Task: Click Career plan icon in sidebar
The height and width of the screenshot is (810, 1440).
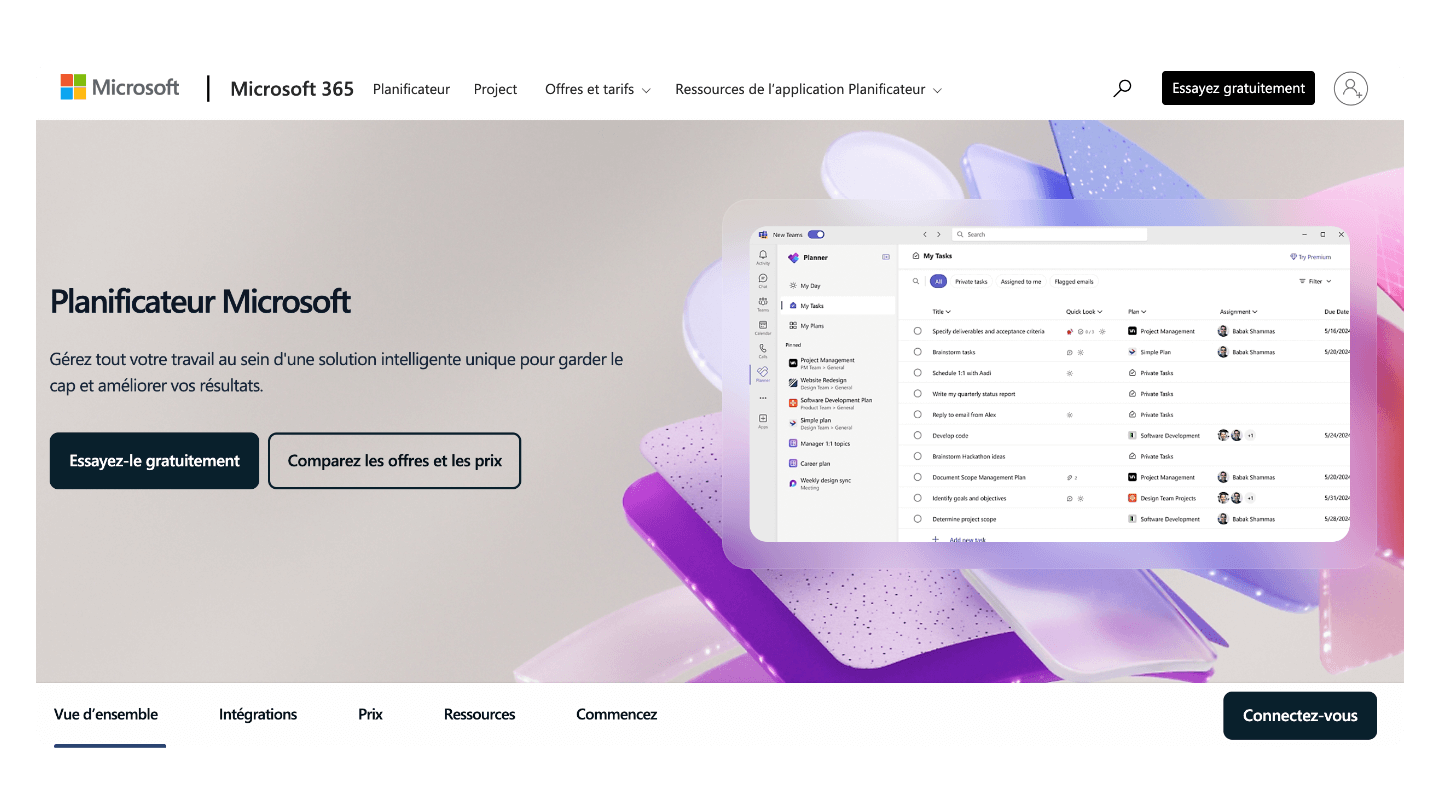Action: (793, 464)
